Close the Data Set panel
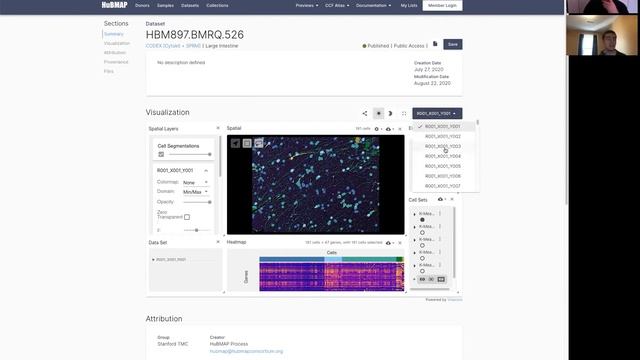640x360 pixels. [218, 242]
